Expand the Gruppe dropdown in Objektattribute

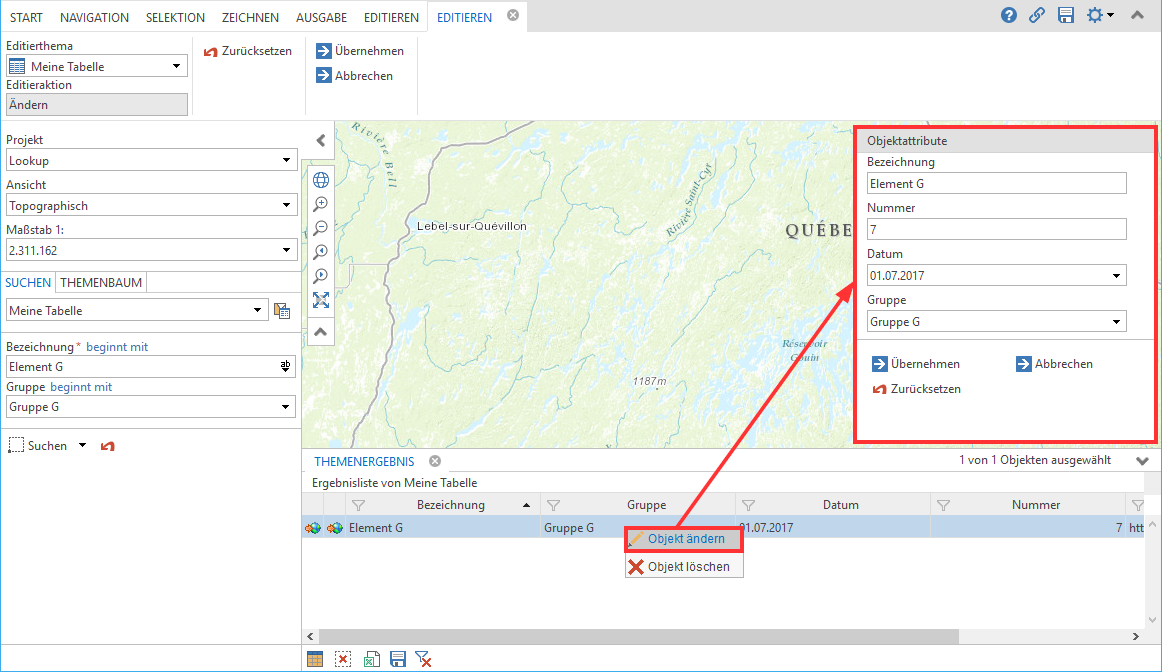tap(1116, 322)
